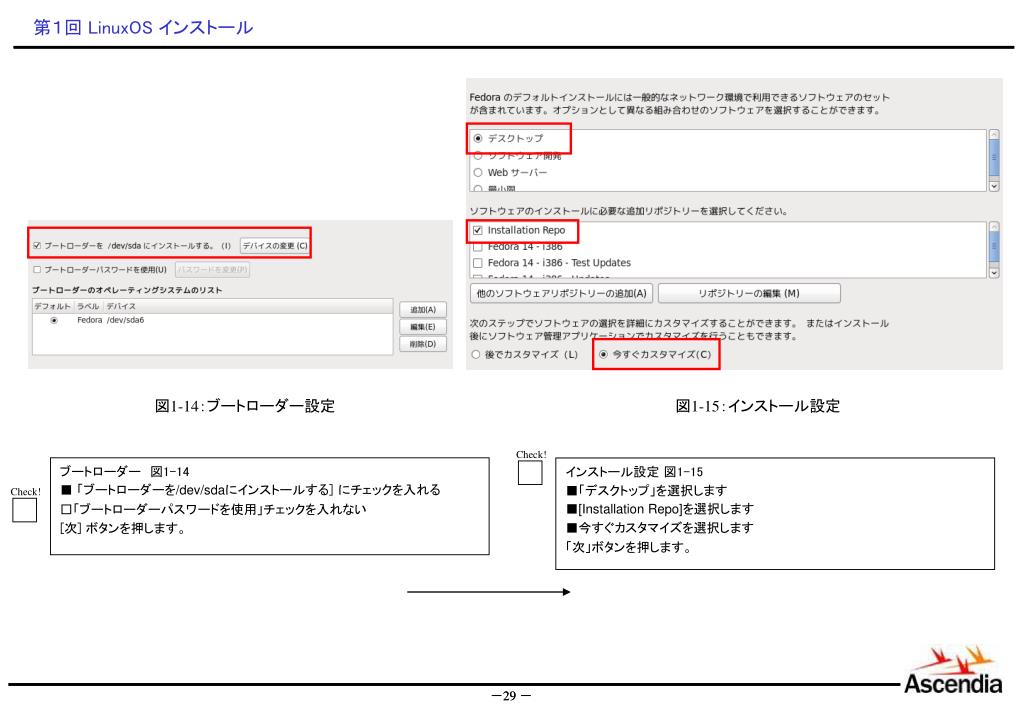Click the Ascendia logo
Viewport: 1023px width, 708px height.
(x=953, y=670)
